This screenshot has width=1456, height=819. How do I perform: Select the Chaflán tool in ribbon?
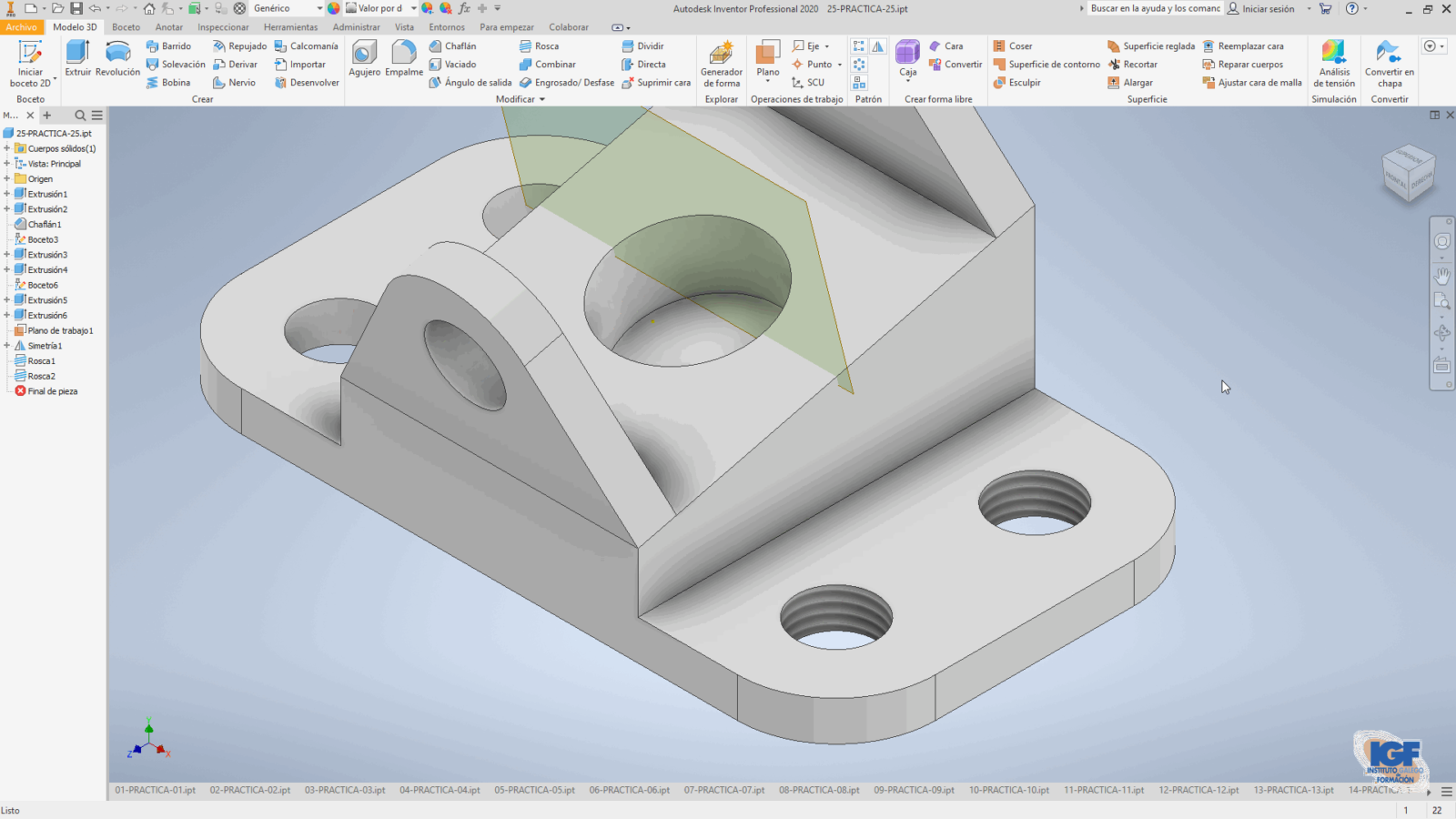tap(453, 46)
